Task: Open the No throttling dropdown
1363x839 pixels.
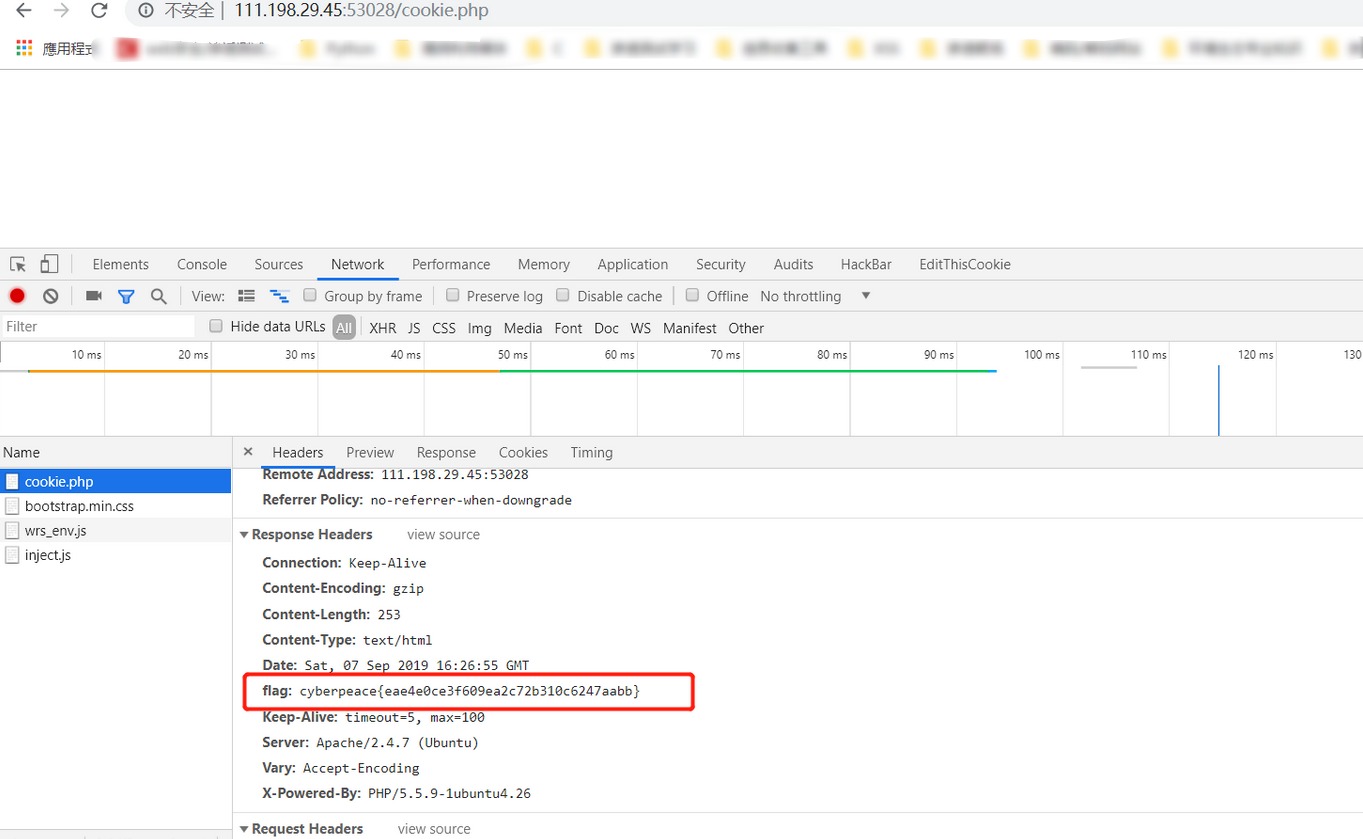Action: (815, 296)
